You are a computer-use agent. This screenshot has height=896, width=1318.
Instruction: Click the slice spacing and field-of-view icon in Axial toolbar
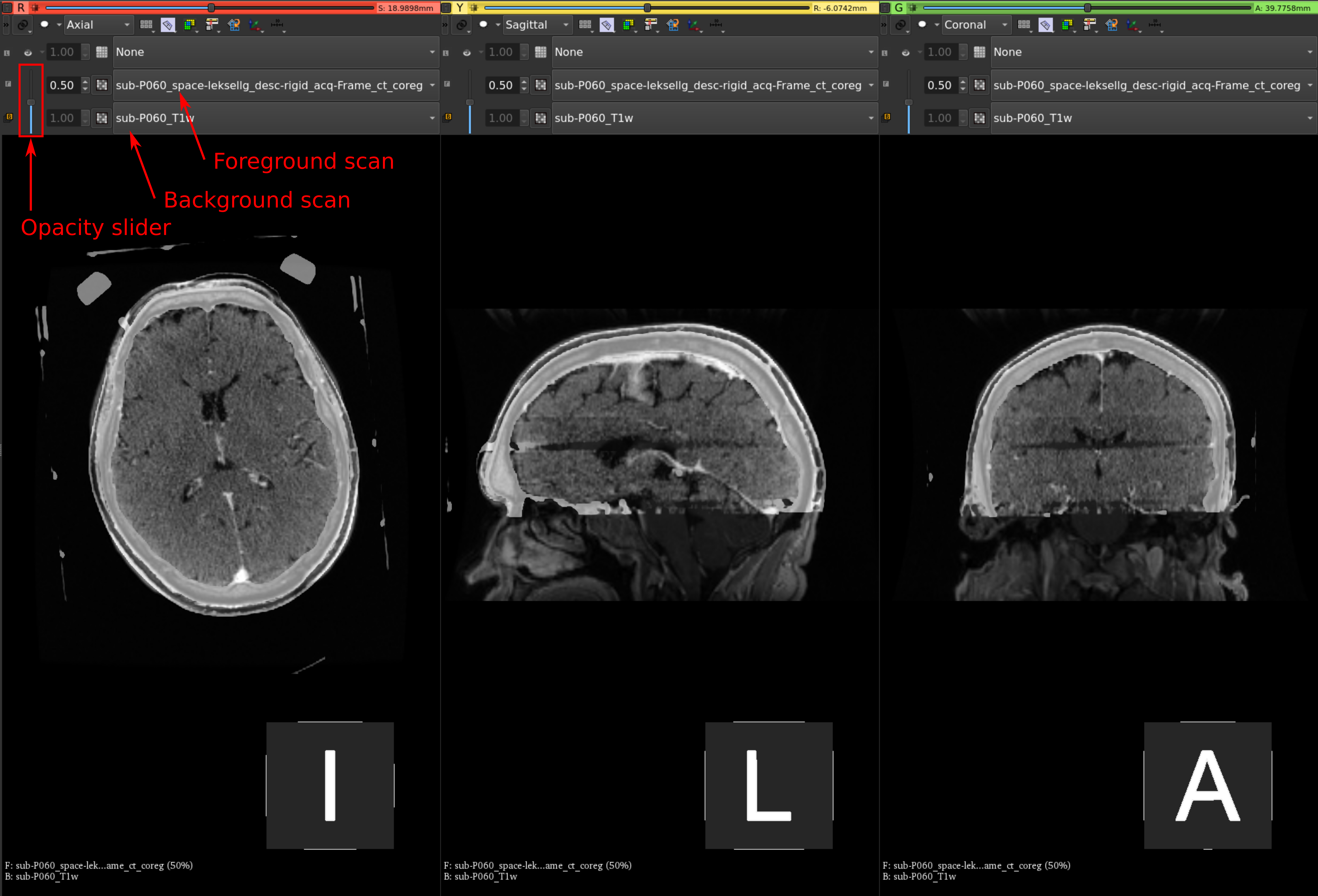[212, 25]
